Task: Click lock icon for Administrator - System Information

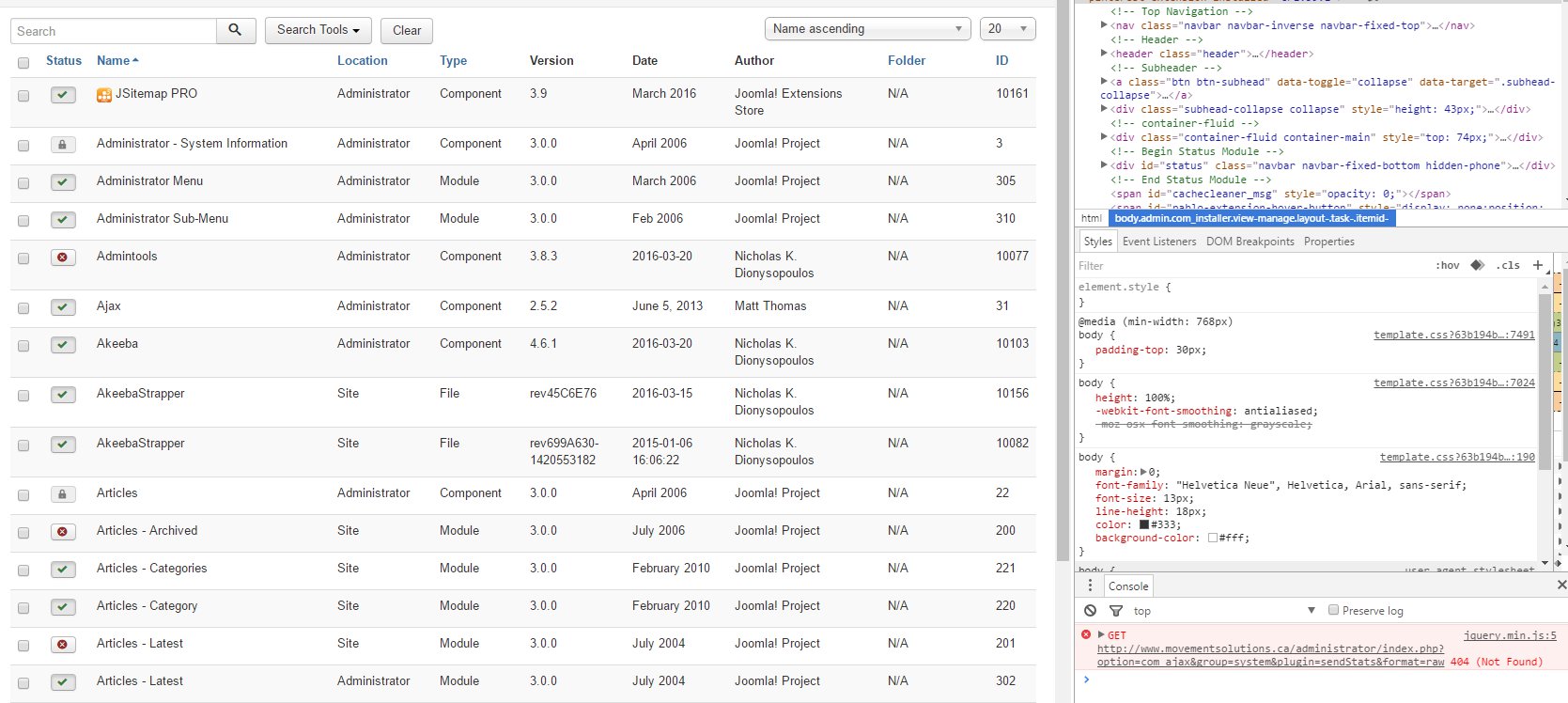Action: click(63, 145)
